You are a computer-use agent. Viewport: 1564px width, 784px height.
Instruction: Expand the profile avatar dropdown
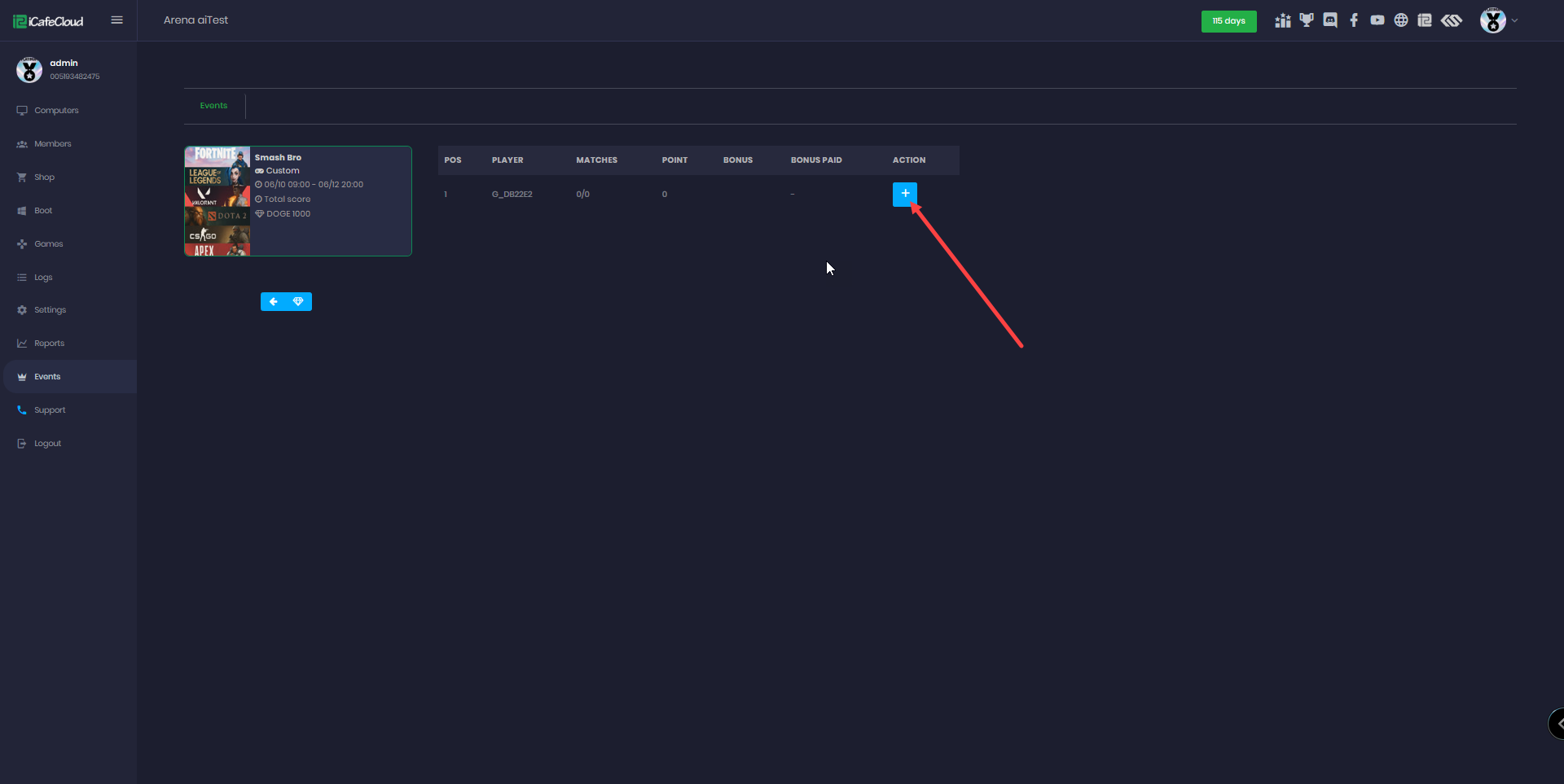click(1499, 20)
